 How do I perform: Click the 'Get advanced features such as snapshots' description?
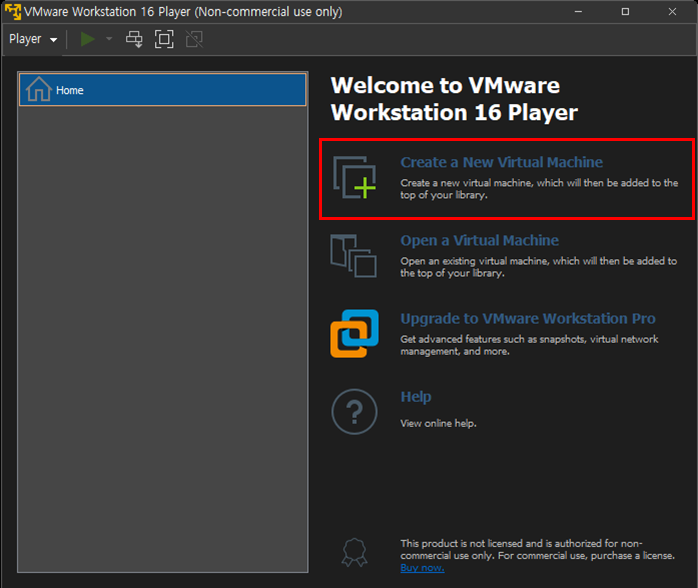(529, 345)
